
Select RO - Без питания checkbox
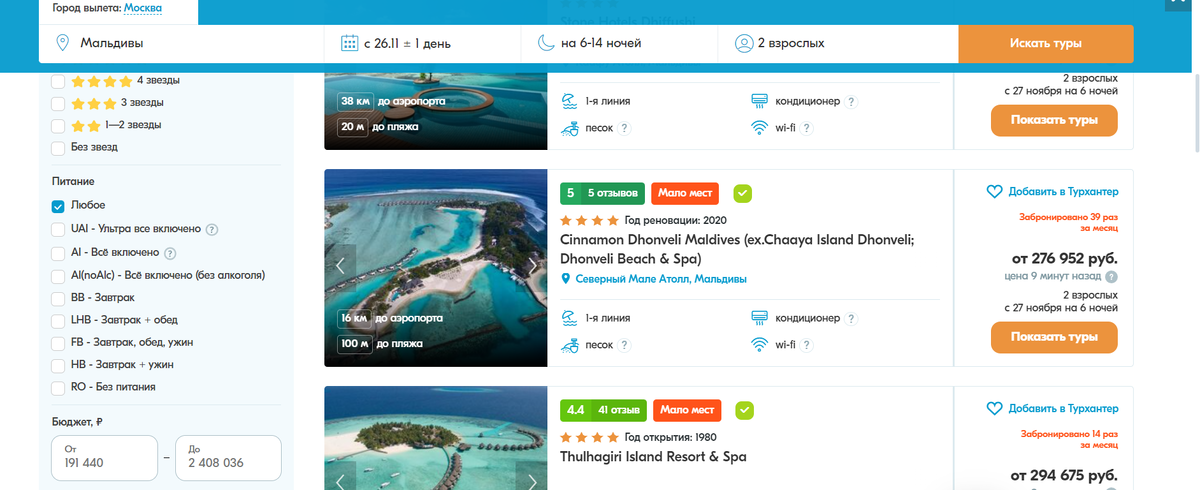coord(58,387)
